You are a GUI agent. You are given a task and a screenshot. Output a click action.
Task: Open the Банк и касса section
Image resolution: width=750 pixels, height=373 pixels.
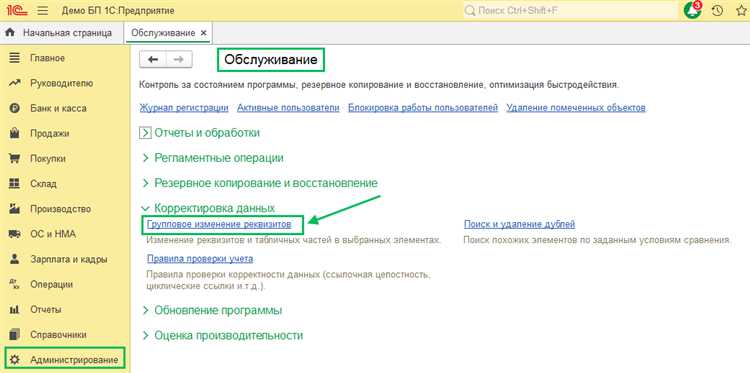[x=58, y=109]
